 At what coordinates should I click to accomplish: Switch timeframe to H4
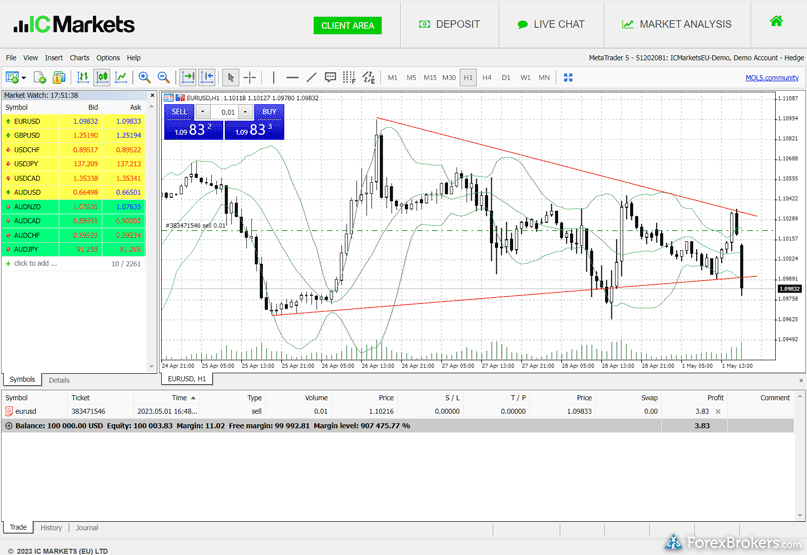487,77
